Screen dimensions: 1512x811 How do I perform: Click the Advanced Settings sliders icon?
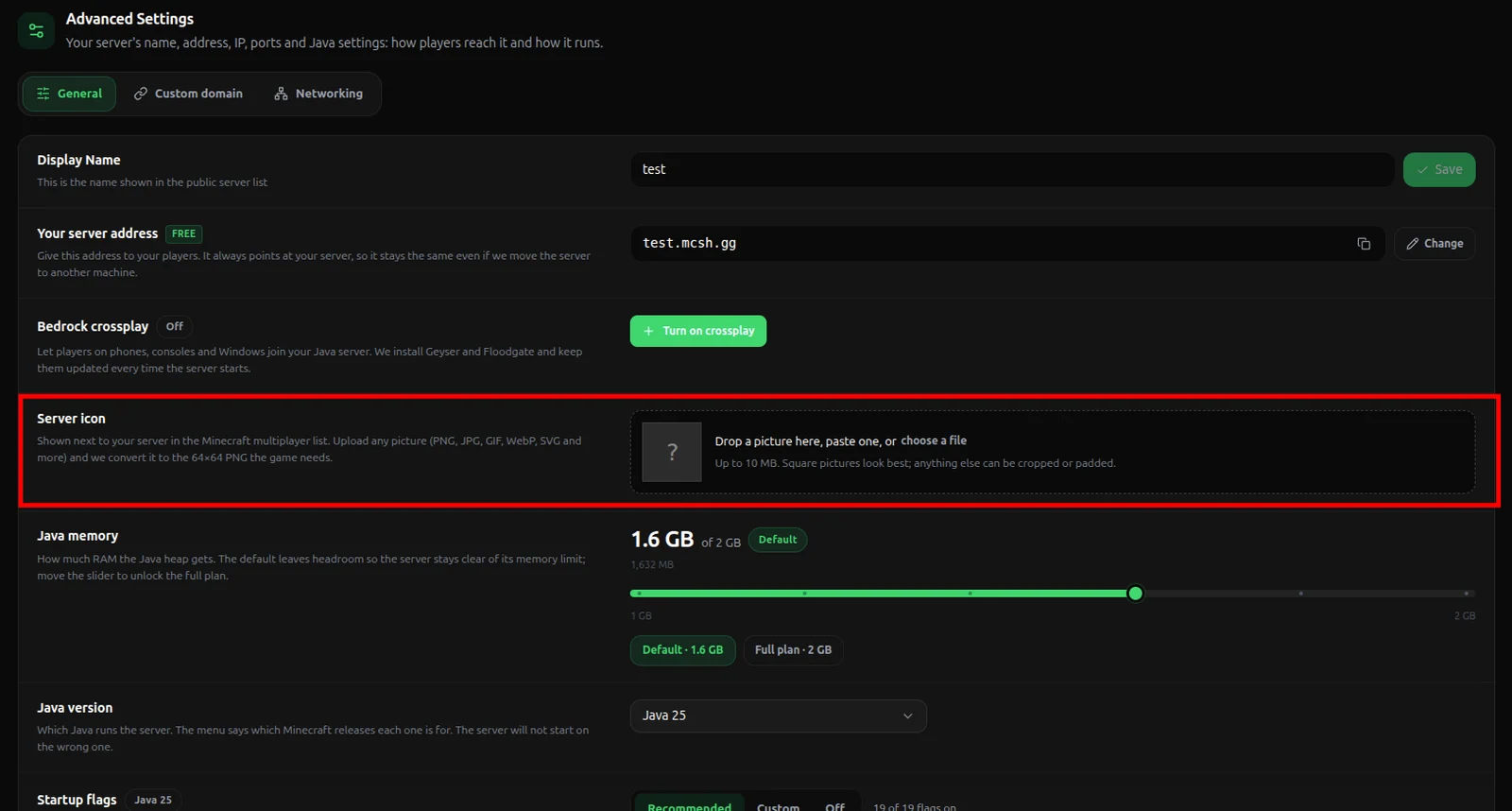coord(36,30)
